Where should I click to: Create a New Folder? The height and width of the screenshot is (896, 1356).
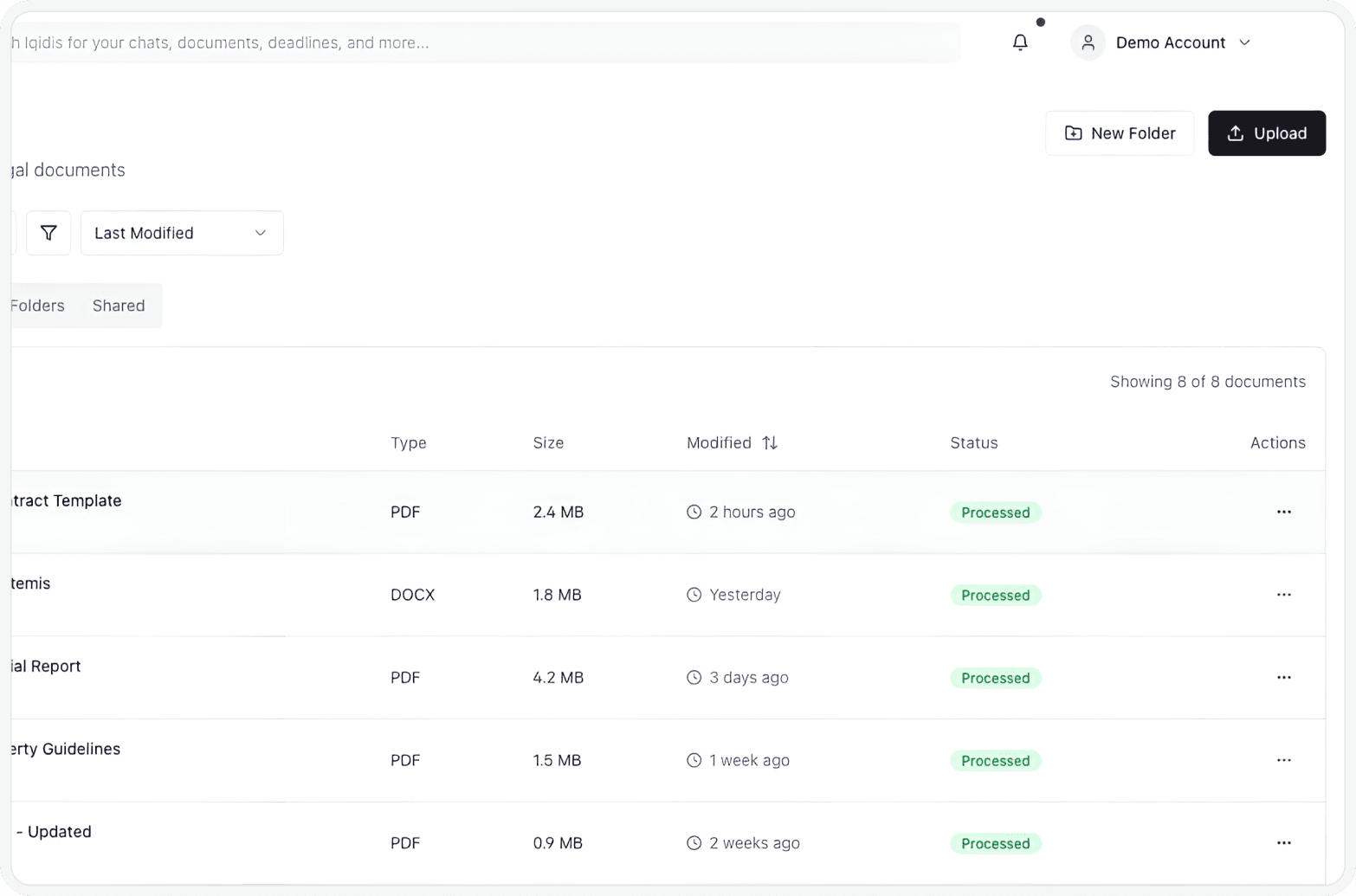click(1119, 133)
